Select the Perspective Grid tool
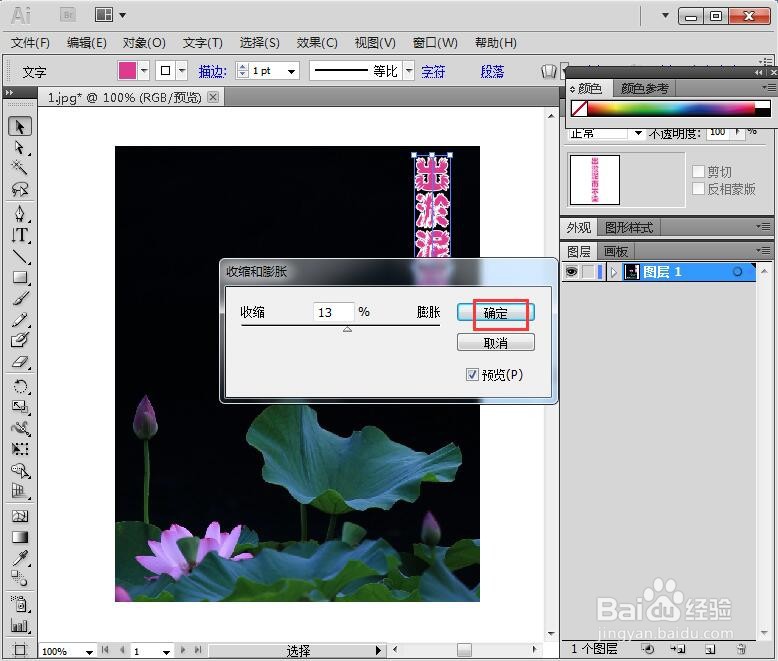The image size is (778, 661). [x=20, y=490]
